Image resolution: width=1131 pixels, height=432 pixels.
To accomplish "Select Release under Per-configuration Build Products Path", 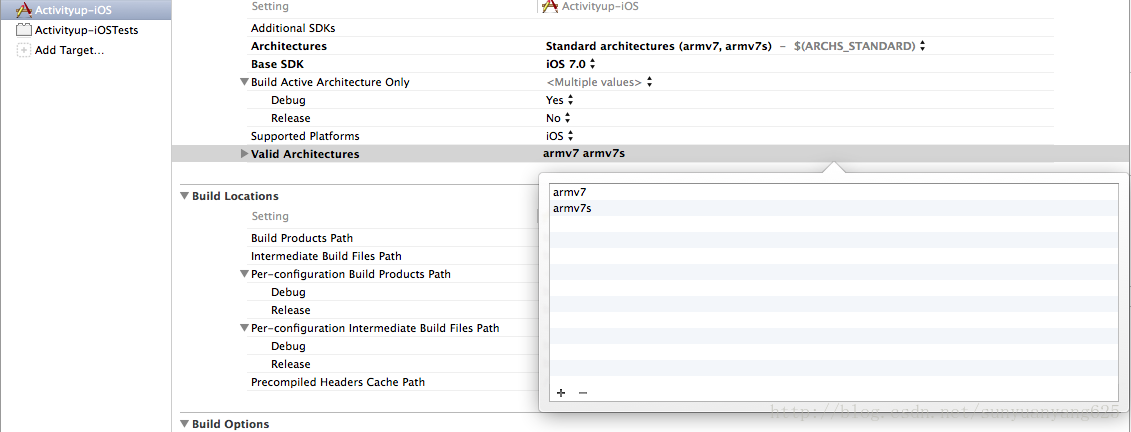I will [x=291, y=310].
